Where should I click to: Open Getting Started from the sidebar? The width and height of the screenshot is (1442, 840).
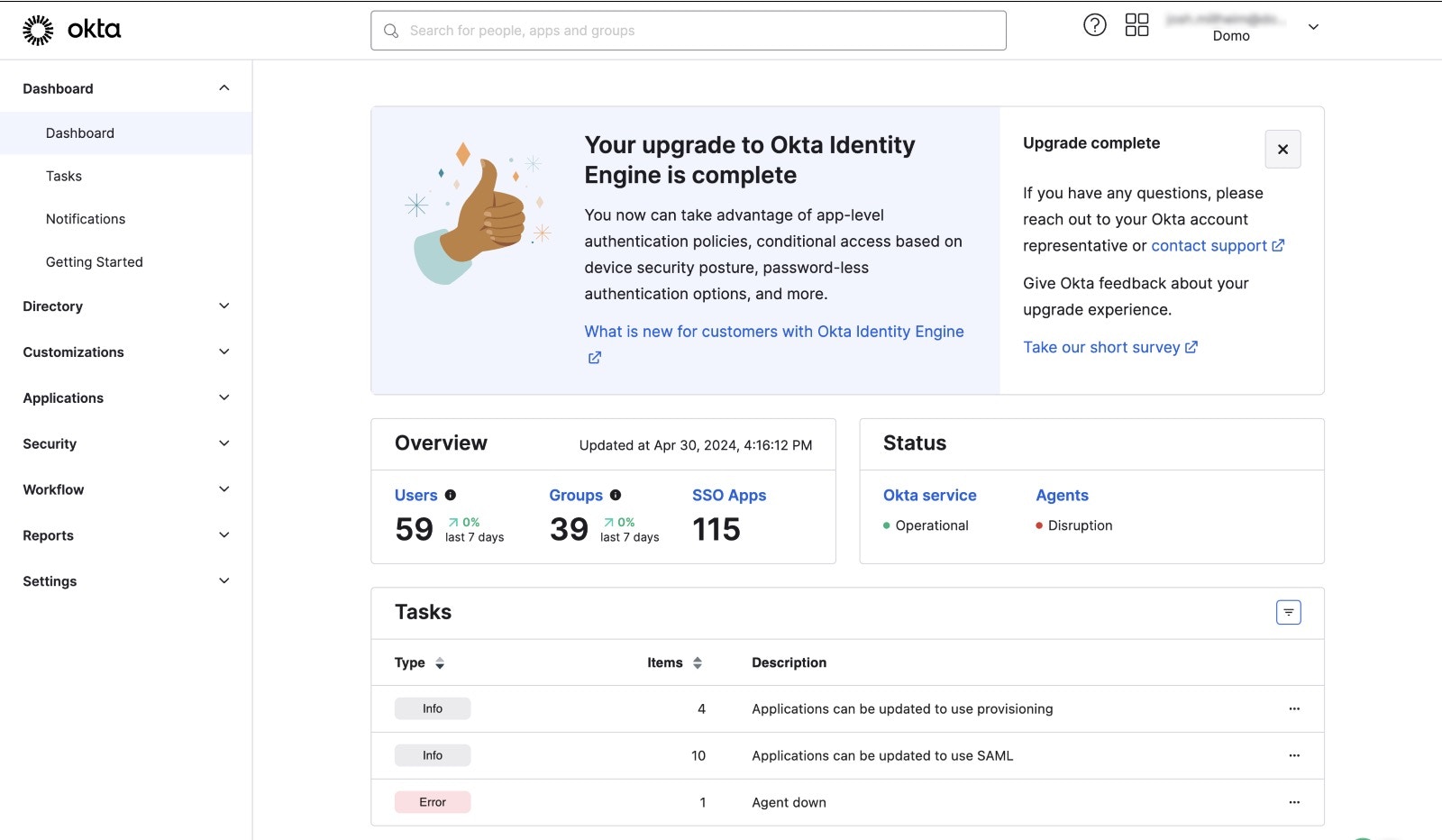94,261
